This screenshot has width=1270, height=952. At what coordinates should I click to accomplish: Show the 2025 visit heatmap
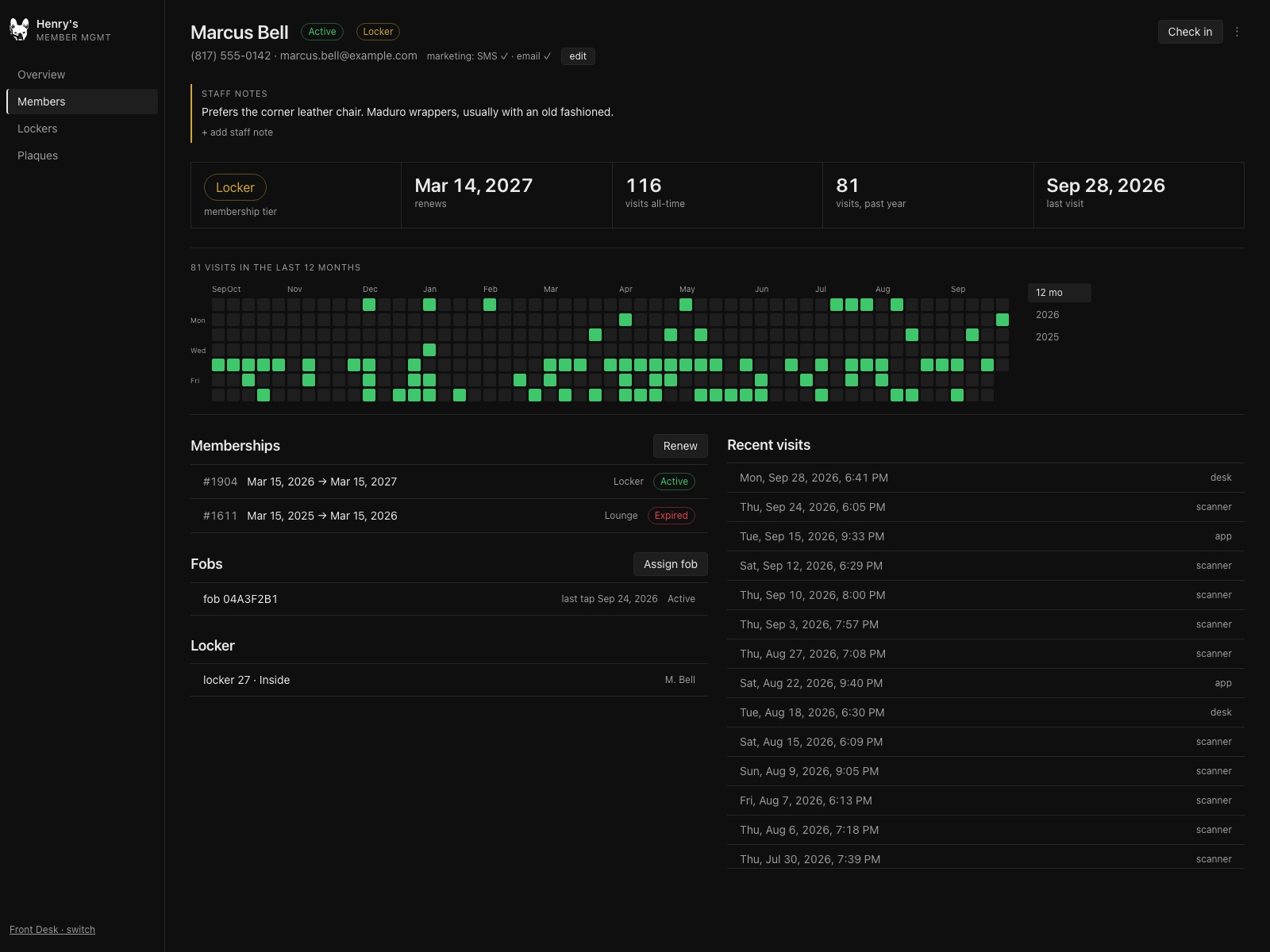click(1059, 337)
